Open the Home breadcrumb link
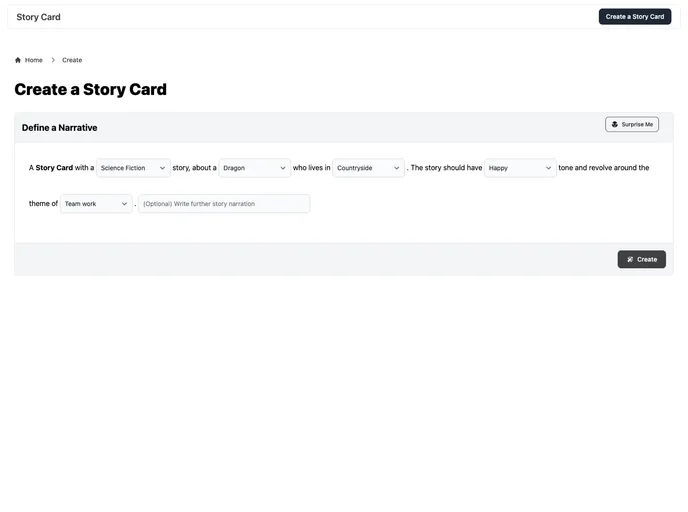 pos(33,60)
